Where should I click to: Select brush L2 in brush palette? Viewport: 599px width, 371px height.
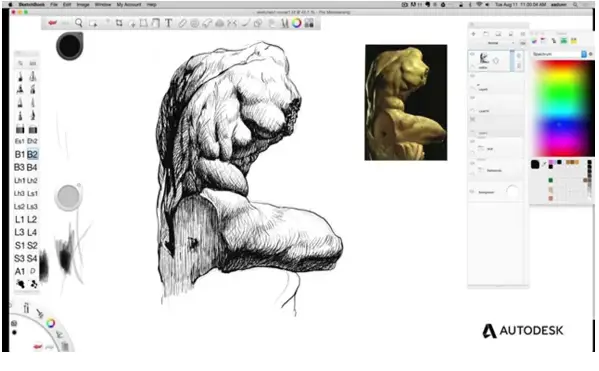pos(32,219)
